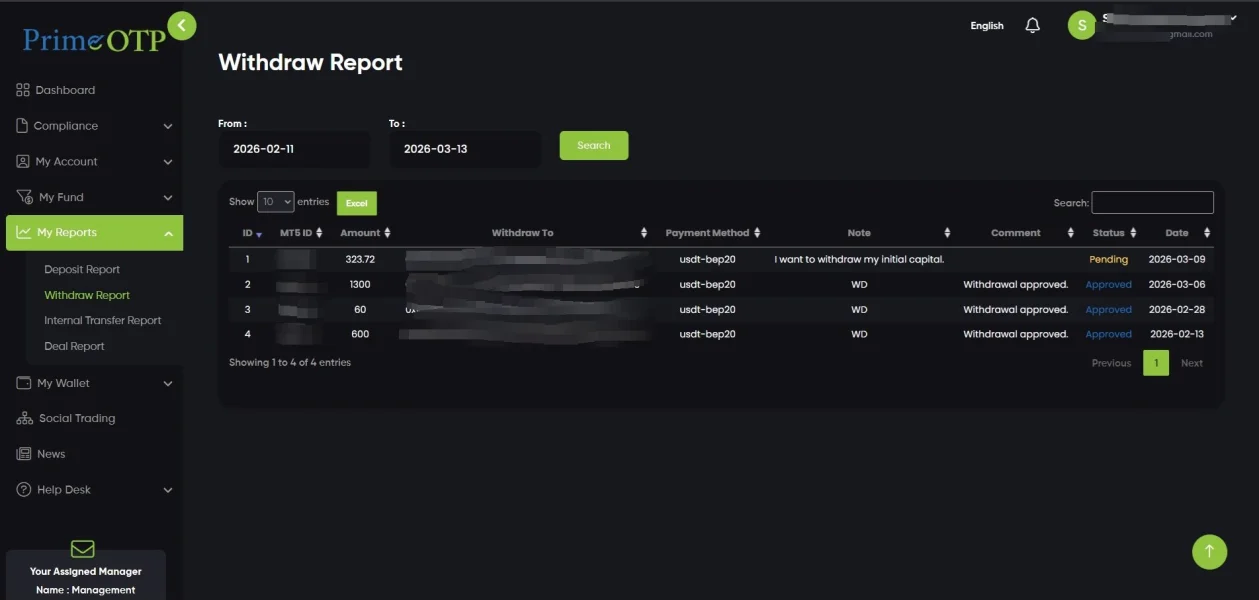1259x600 pixels.
Task: Click the Pending status in row 1
Action: tap(1108, 259)
